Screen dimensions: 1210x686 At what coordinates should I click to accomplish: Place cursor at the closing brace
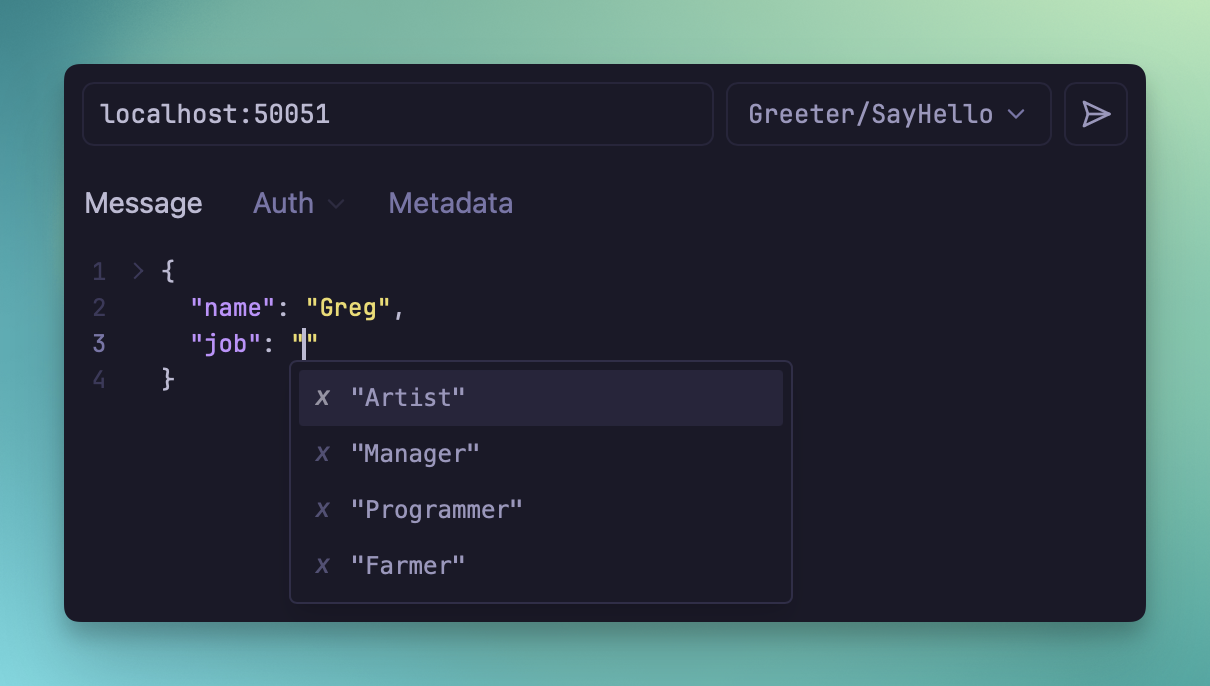coord(168,380)
